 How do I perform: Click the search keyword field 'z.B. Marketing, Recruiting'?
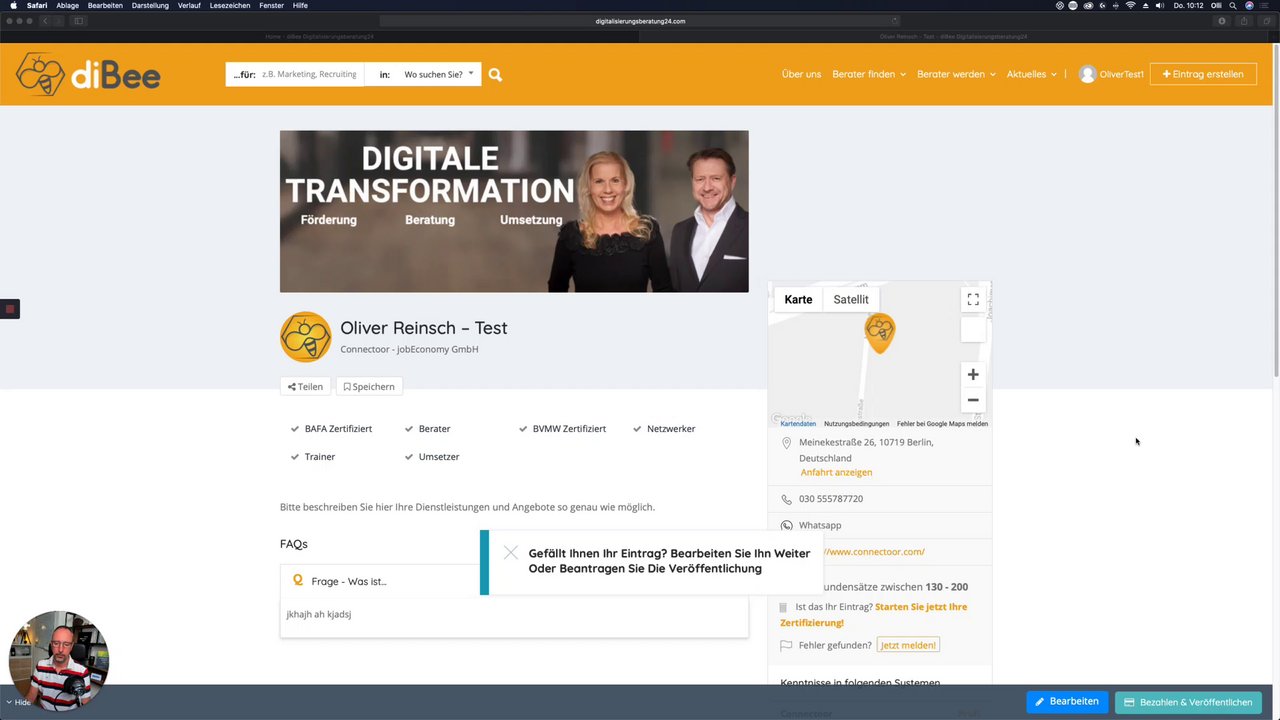click(x=309, y=74)
